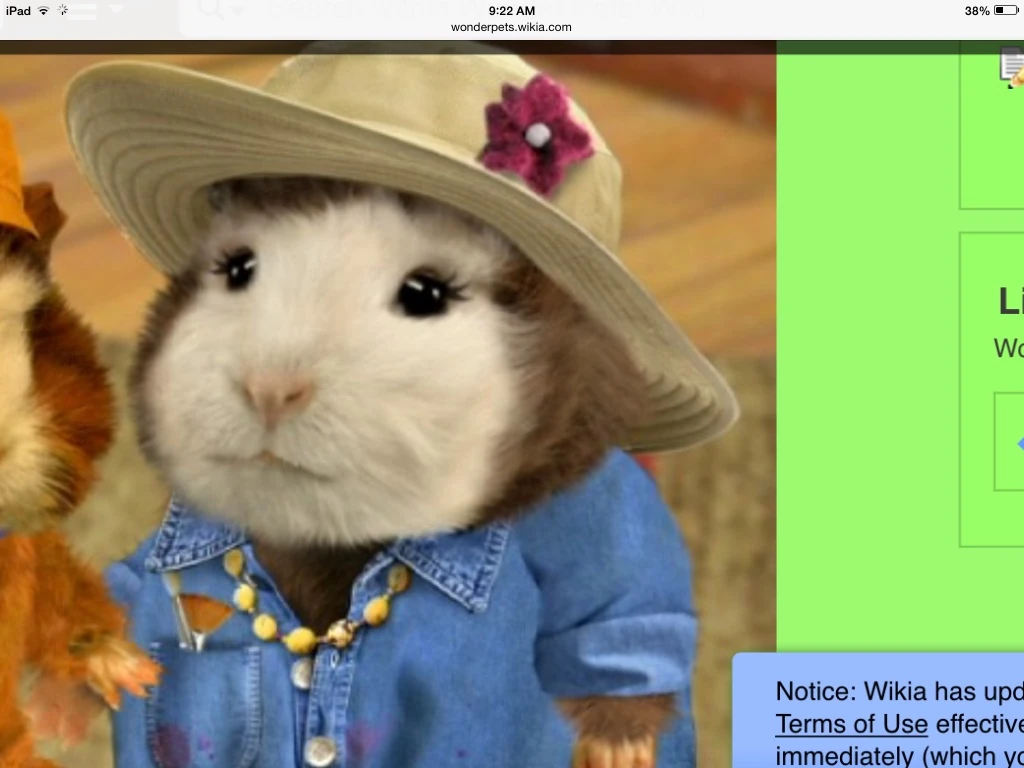Expand the faded dropdown arrow near menu icon
Image resolution: width=1024 pixels, height=768 pixels.
117,10
